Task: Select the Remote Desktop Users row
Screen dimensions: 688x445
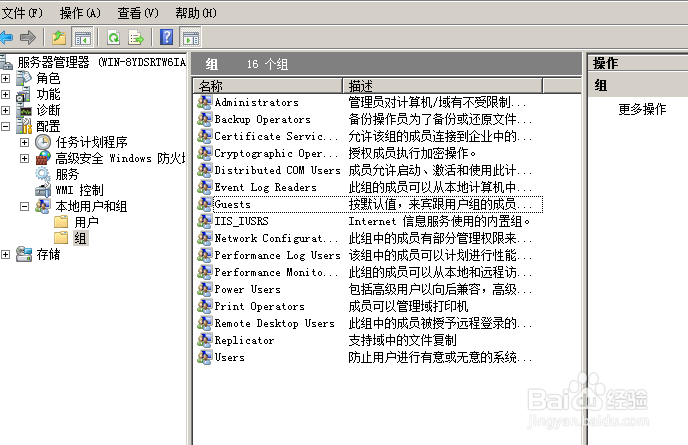Action: click(x=369, y=323)
